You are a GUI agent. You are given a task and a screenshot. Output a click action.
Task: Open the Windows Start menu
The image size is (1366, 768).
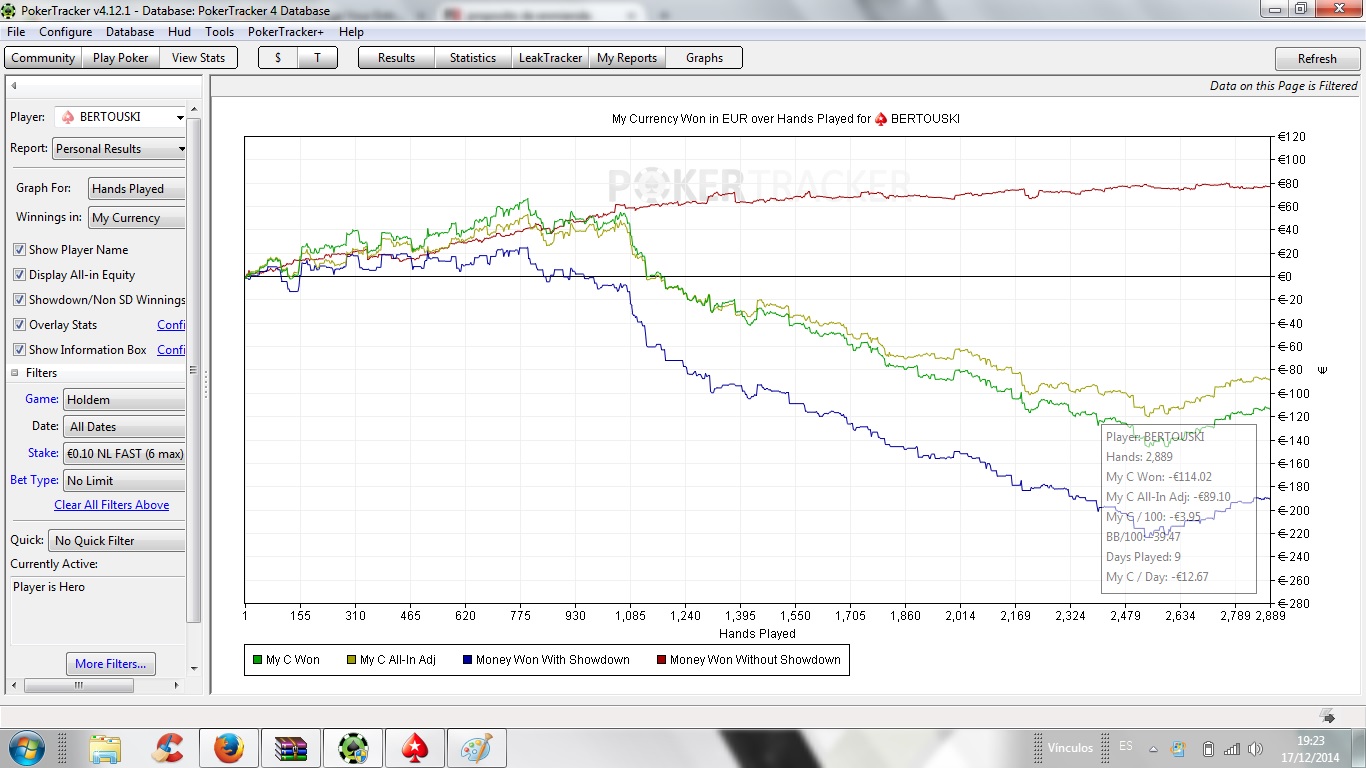[25, 748]
